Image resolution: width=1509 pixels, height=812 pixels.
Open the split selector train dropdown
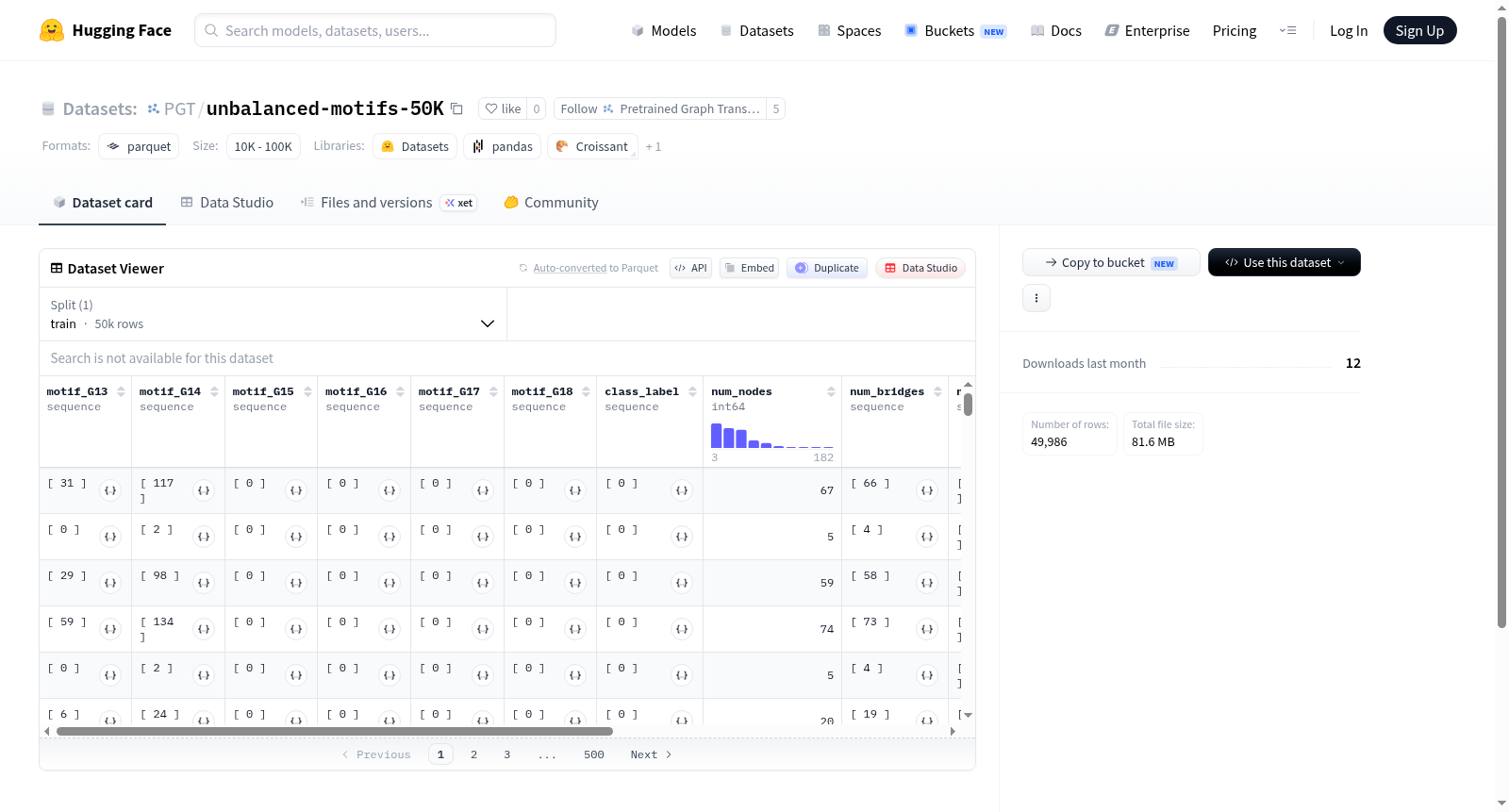[273, 314]
